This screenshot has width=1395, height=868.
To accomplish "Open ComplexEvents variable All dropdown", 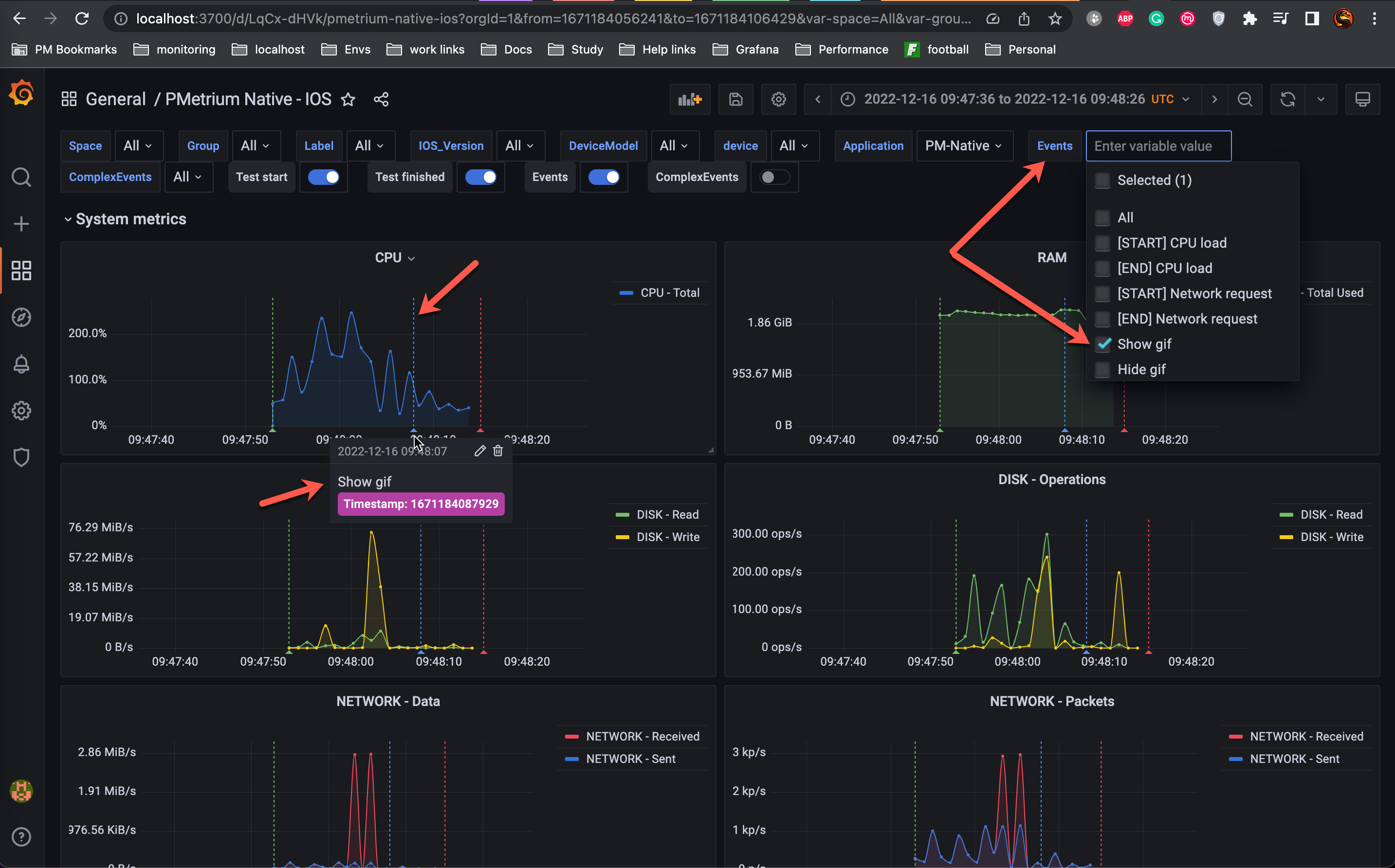I will tap(188, 178).
